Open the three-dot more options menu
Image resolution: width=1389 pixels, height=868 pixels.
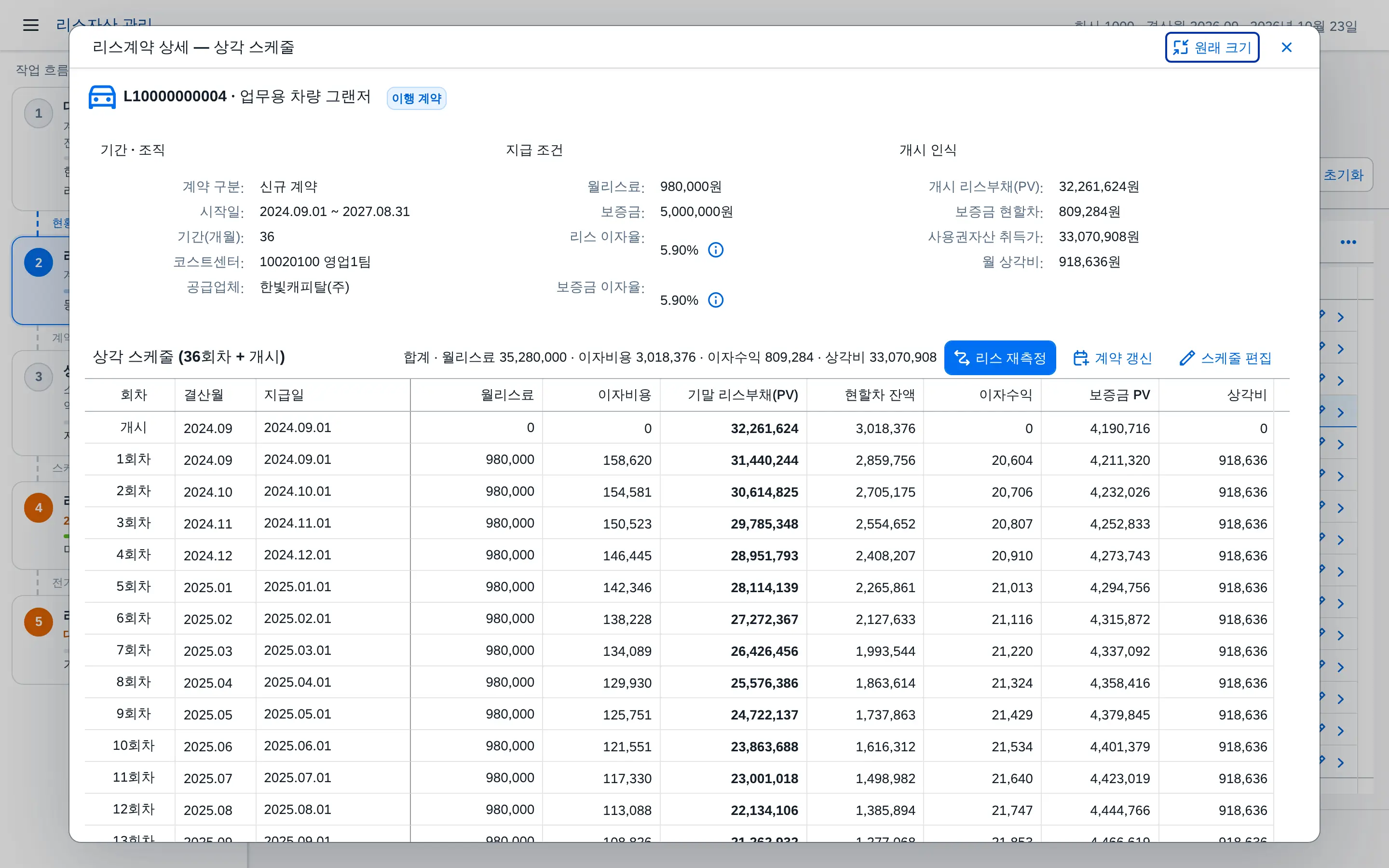click(x=1348, y=242)
